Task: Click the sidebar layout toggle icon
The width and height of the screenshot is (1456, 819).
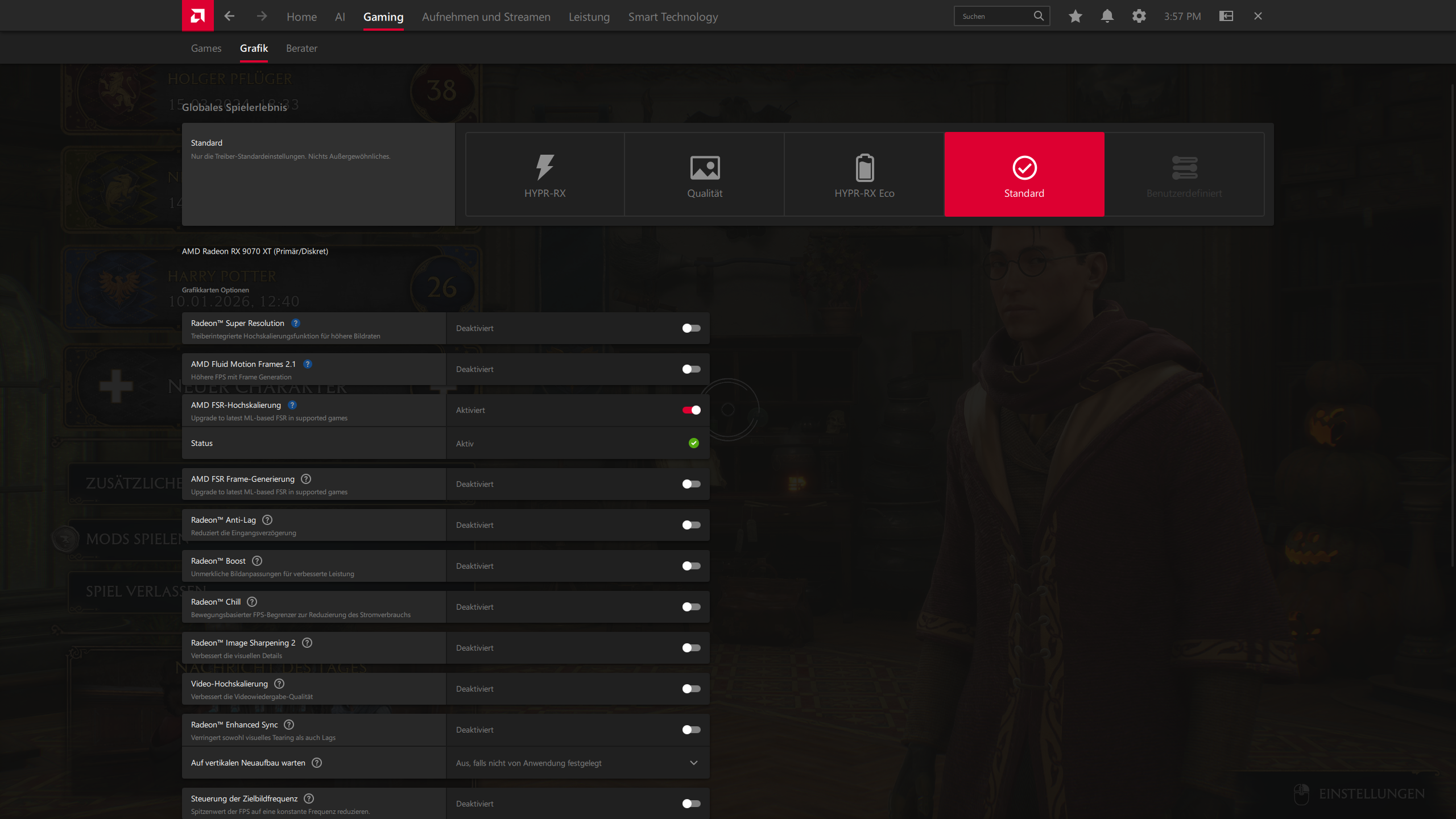Action: (x=1226, y=16)
